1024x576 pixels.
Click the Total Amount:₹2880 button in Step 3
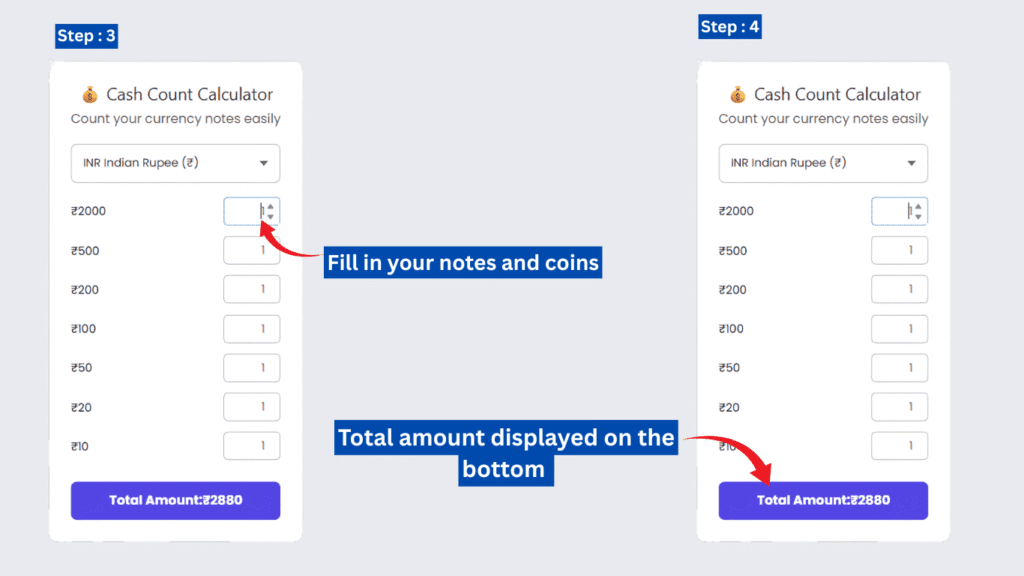pyautogui.click(x=175, y=500)
